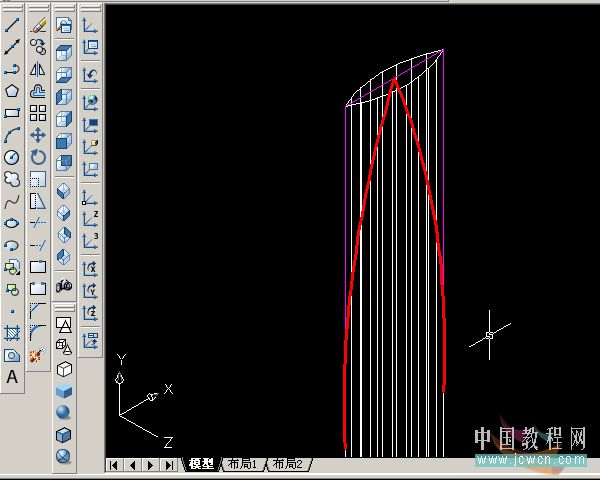
Task: Select the Break at Point tool
Action: click(x=38, y=266)
